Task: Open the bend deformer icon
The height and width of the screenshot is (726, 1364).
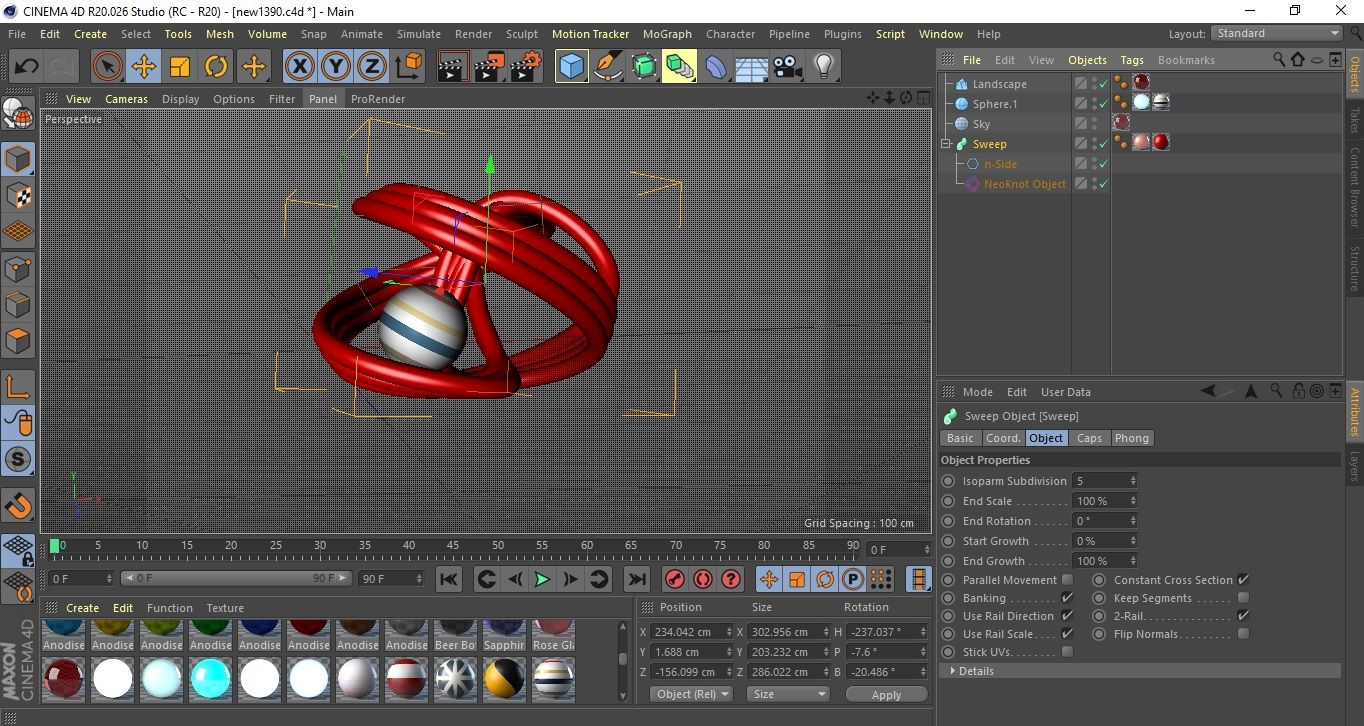Action: [716, 67]
